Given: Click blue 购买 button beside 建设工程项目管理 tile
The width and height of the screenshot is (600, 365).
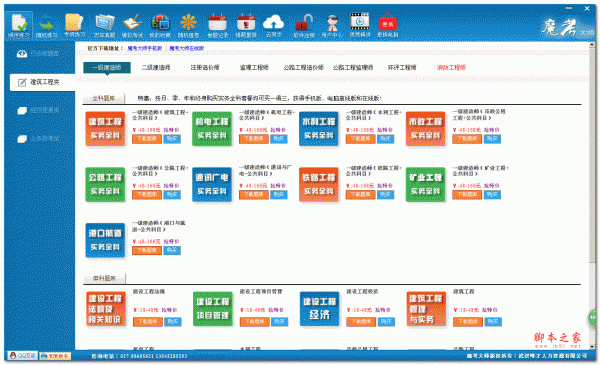Looking at the screenshot, I should click(279, 322).
